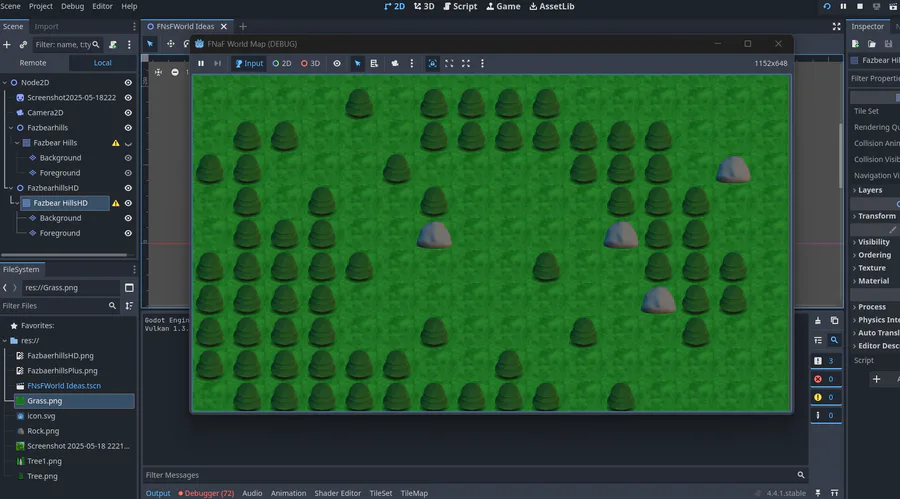Click the instantiate child scene link icon

pyautogui.click(x=23, y=44)
